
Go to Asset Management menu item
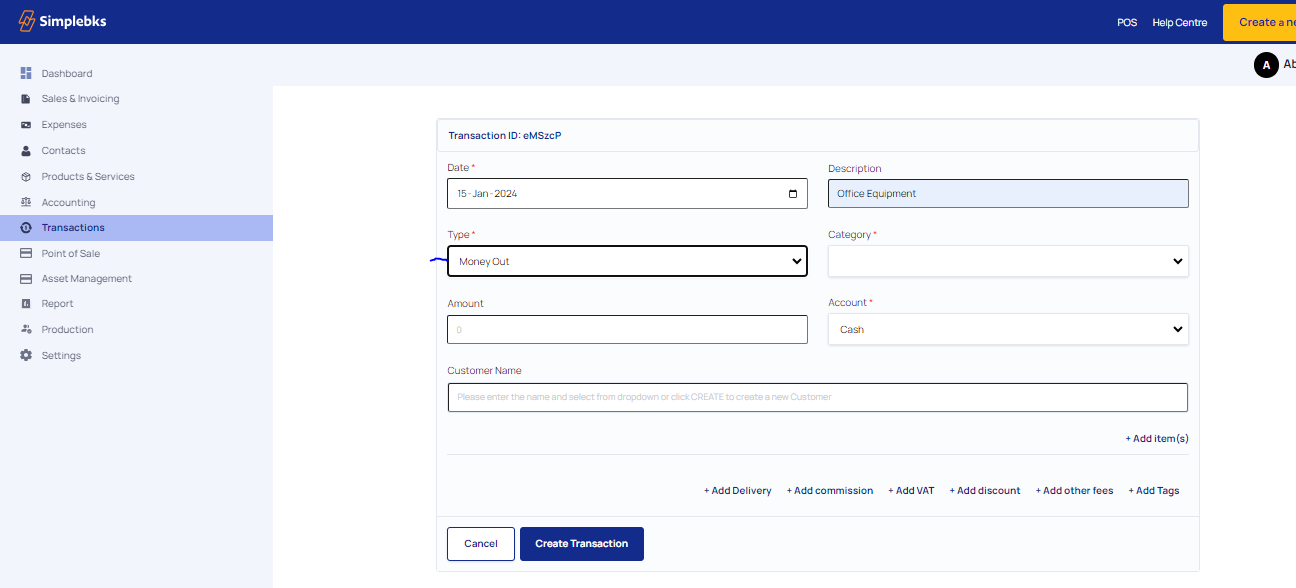pyautogui.click(x=86, y=279)
